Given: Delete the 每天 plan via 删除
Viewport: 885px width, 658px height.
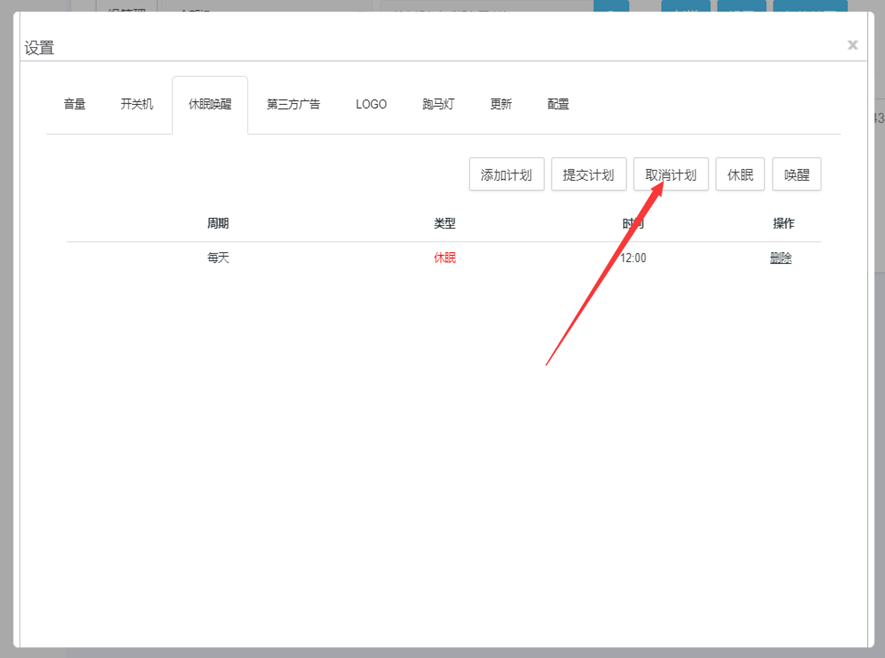Looking at the screenshot, I should [780, 258].
